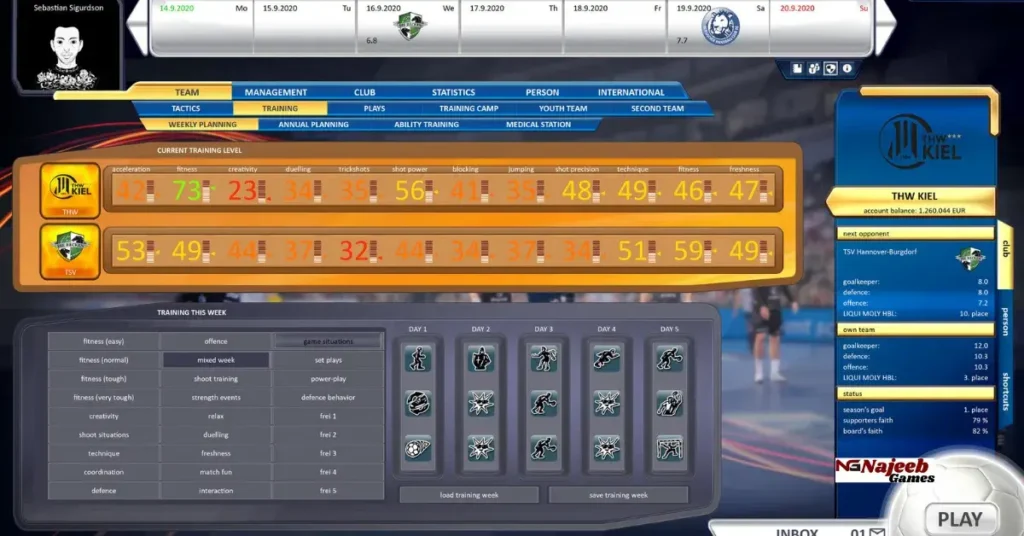1024x536 pixels.
Task: Click the globe icon in Day 1's middle slot
Action: point(418,403)
